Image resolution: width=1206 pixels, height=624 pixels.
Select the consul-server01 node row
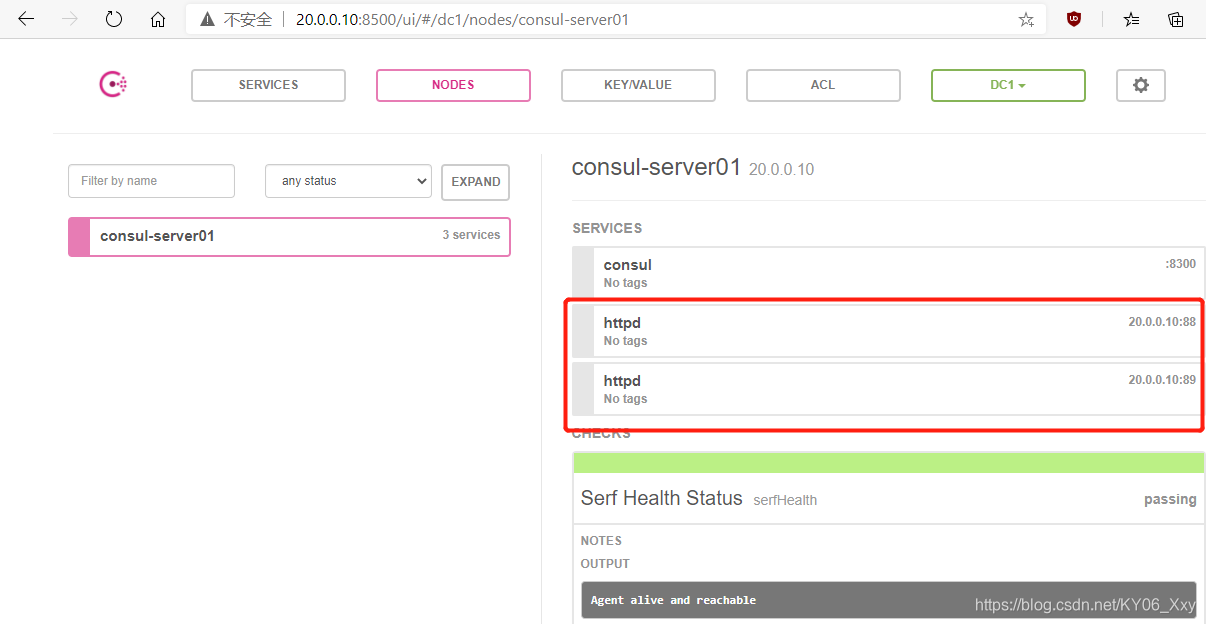click(x=289, y=237)
